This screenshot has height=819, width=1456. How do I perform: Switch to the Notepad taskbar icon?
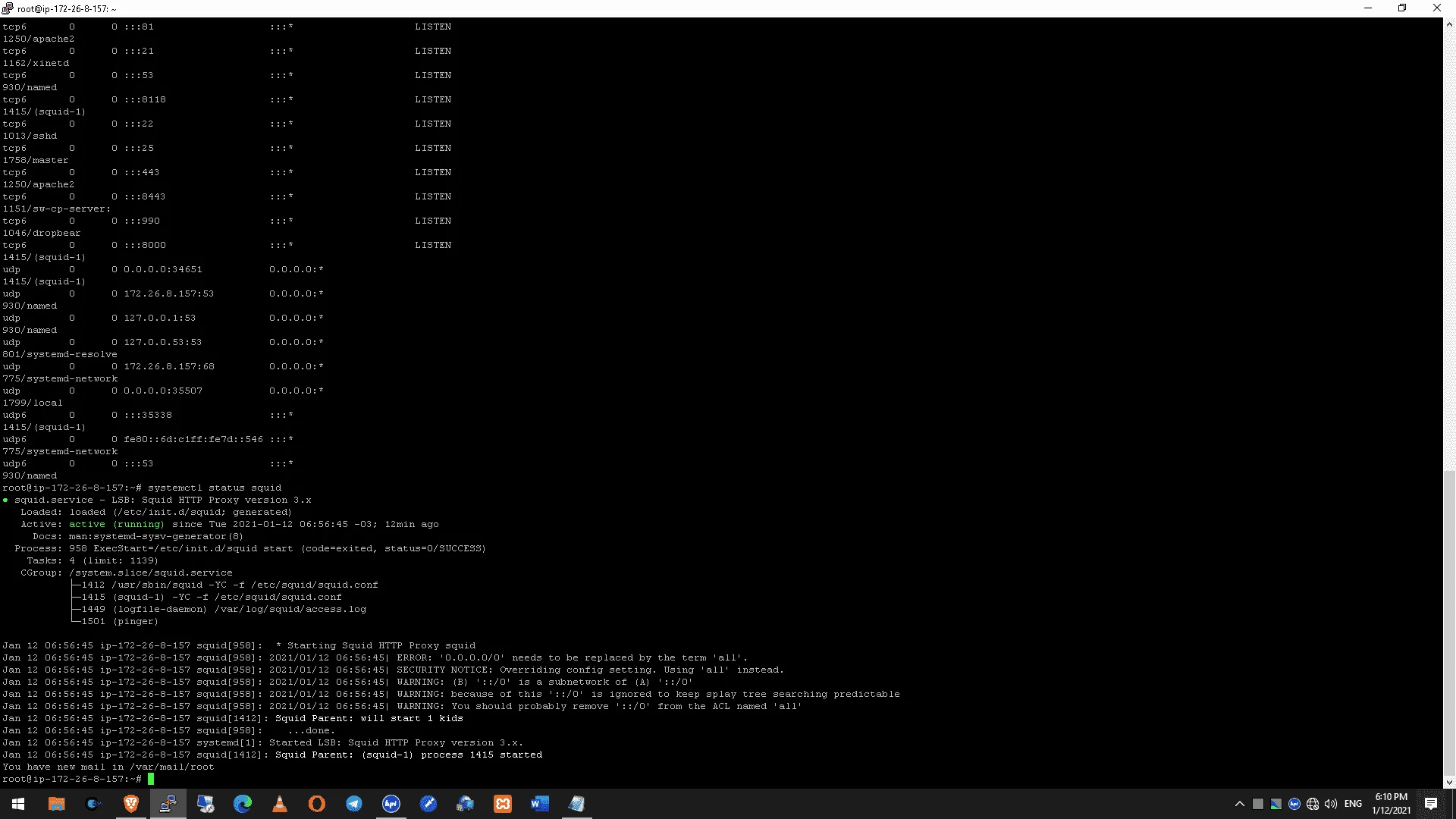pyautogui.click(x=577, y=804)
